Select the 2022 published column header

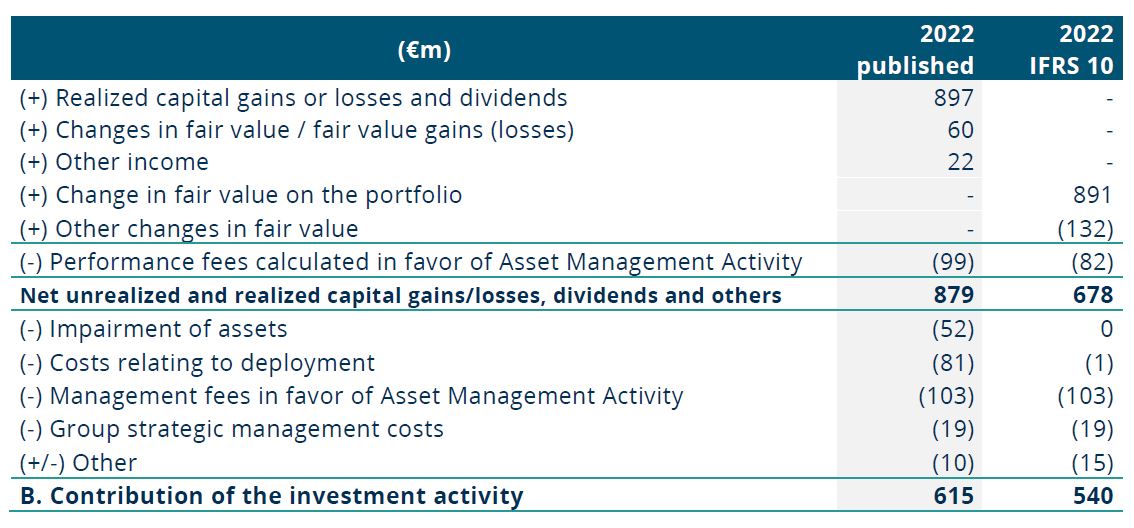tap(916, 49)
